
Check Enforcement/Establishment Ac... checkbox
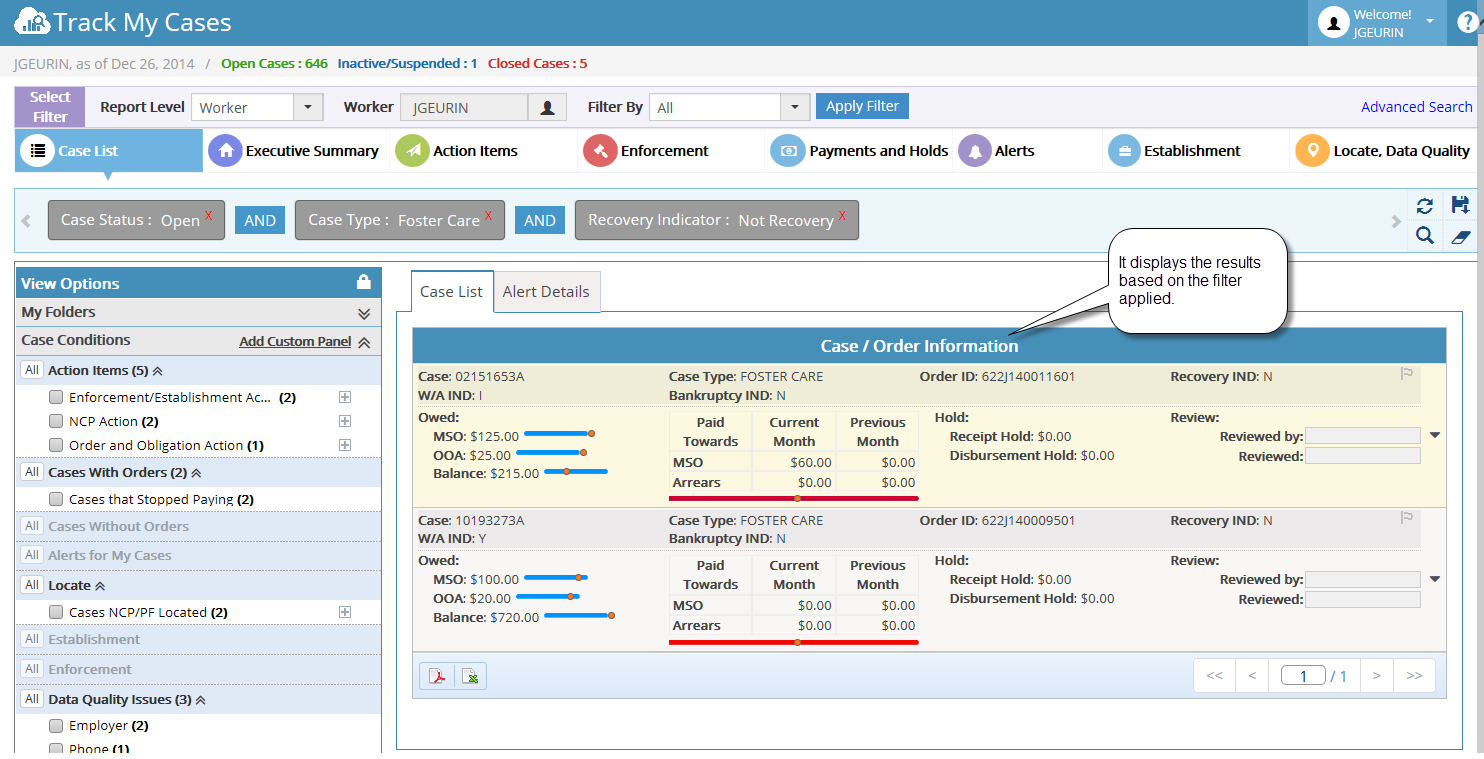pyautogui.click(x=56, y=397)
